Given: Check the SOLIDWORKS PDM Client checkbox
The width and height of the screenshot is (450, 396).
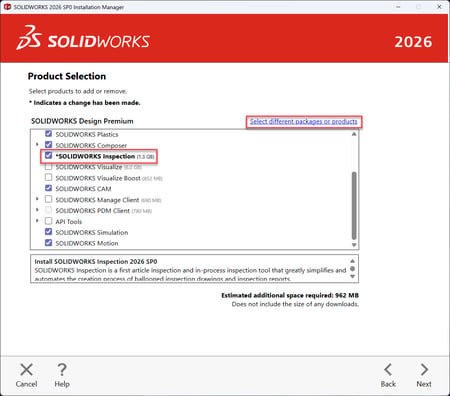Looking at the screenshot, I should pyautogui.click(x=48, y=210).
